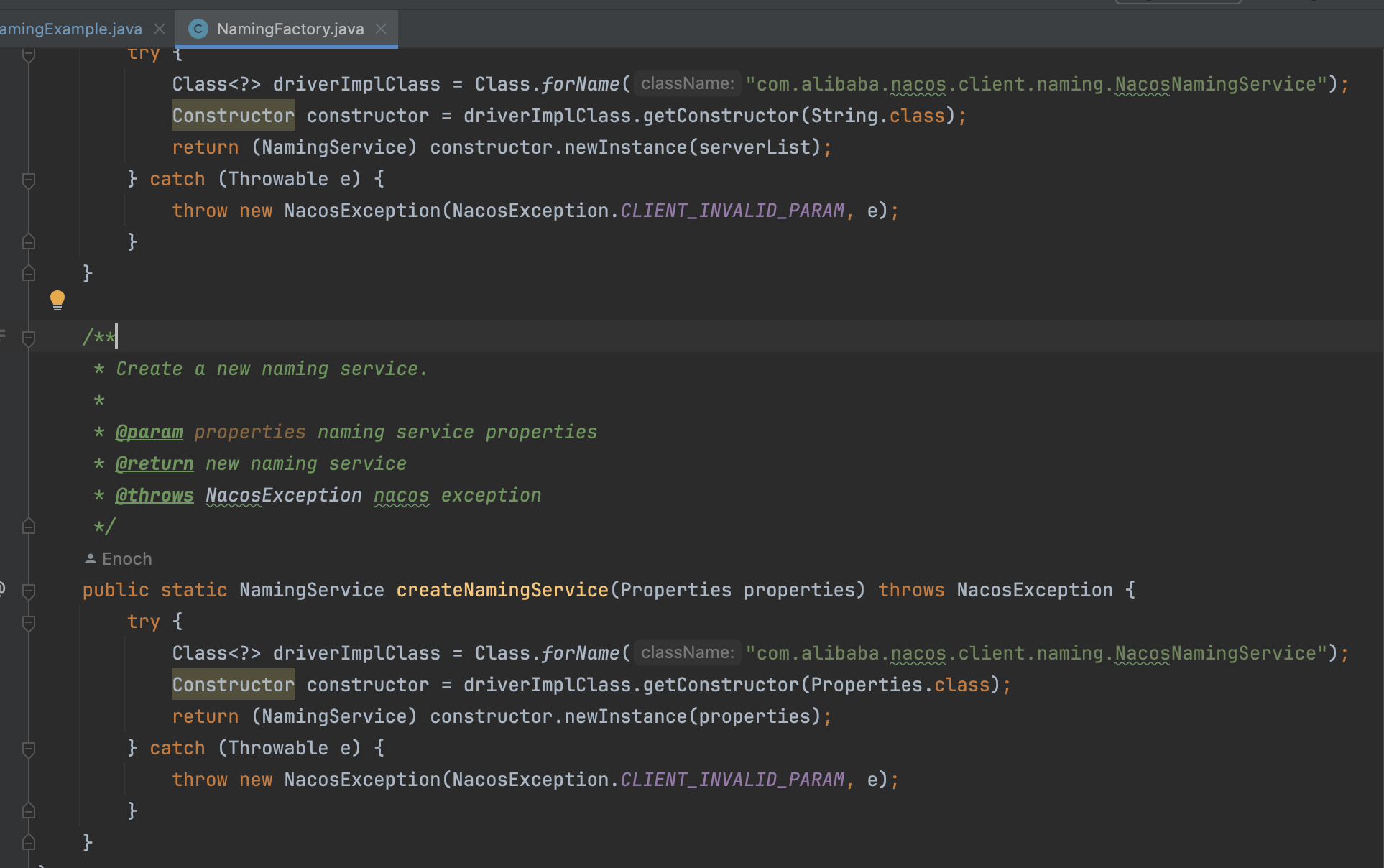Click the String.class argument
Screen dimensions: 1384x868
[x=878, y=116]
